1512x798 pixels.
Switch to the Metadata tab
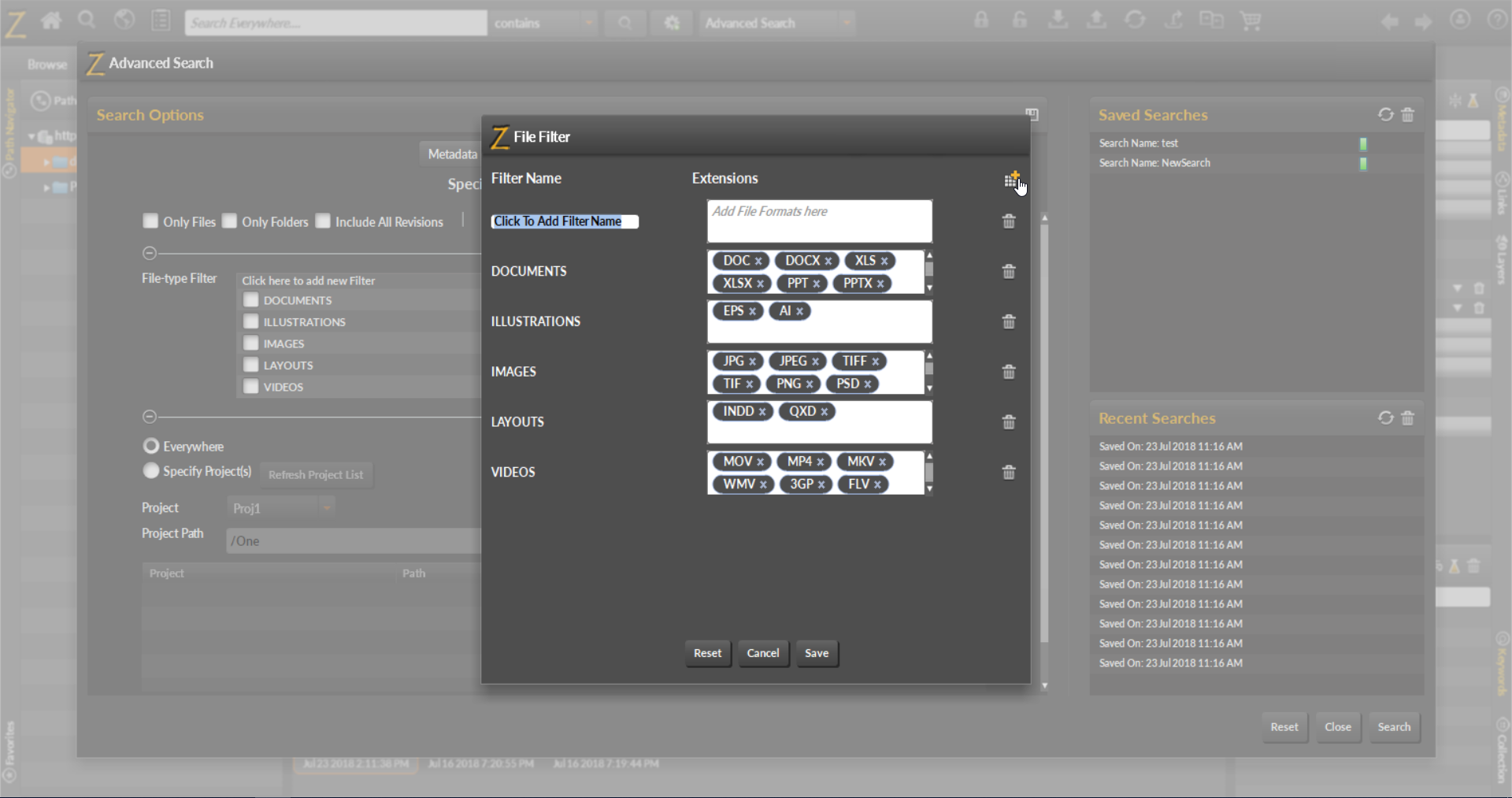[x=452, y=154]
